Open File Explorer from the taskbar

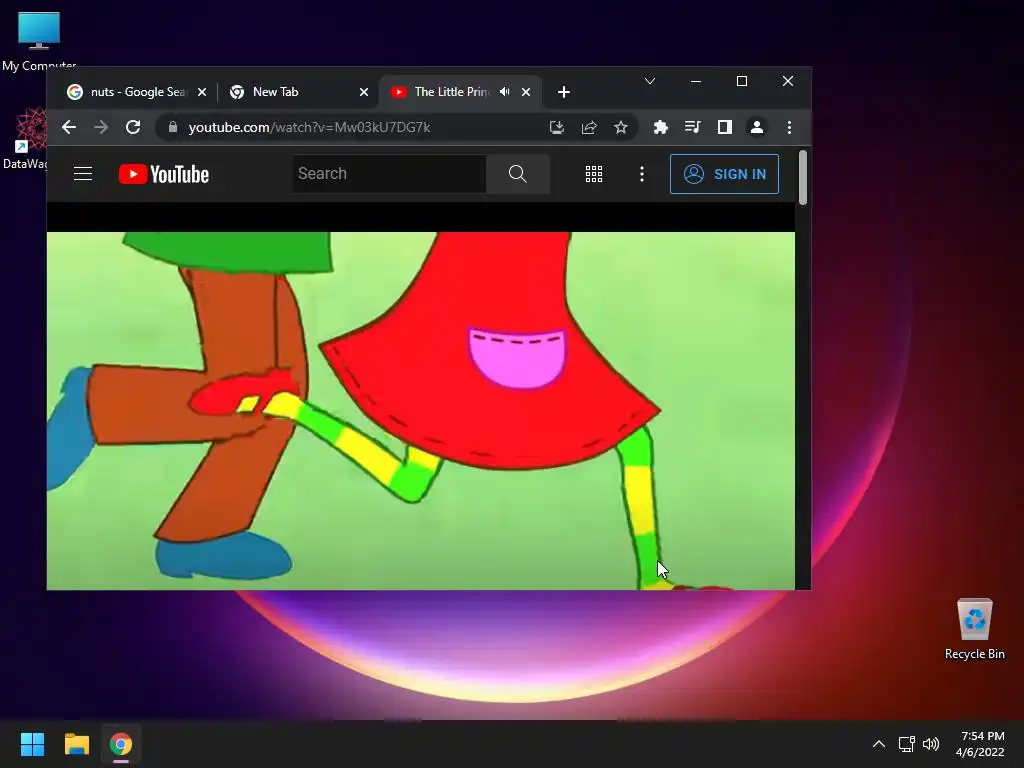(x=76, y=744)
